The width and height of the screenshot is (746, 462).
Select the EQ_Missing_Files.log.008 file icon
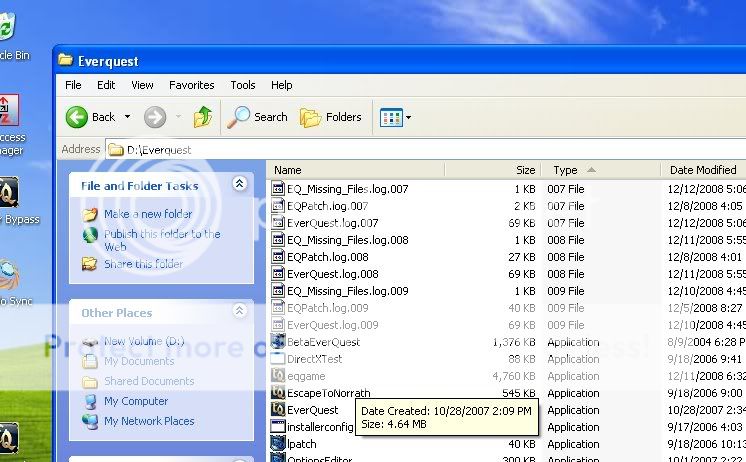(x=278, y=239)
